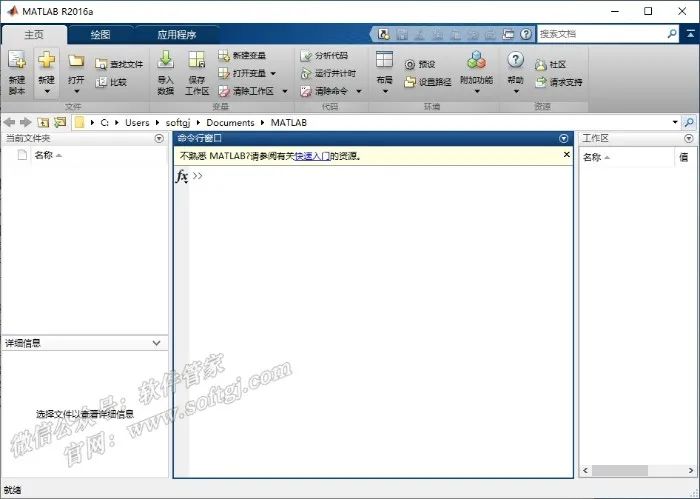
Task: Click Workspace horizontal scrollbar left arrow
Action: click(586, 470)
